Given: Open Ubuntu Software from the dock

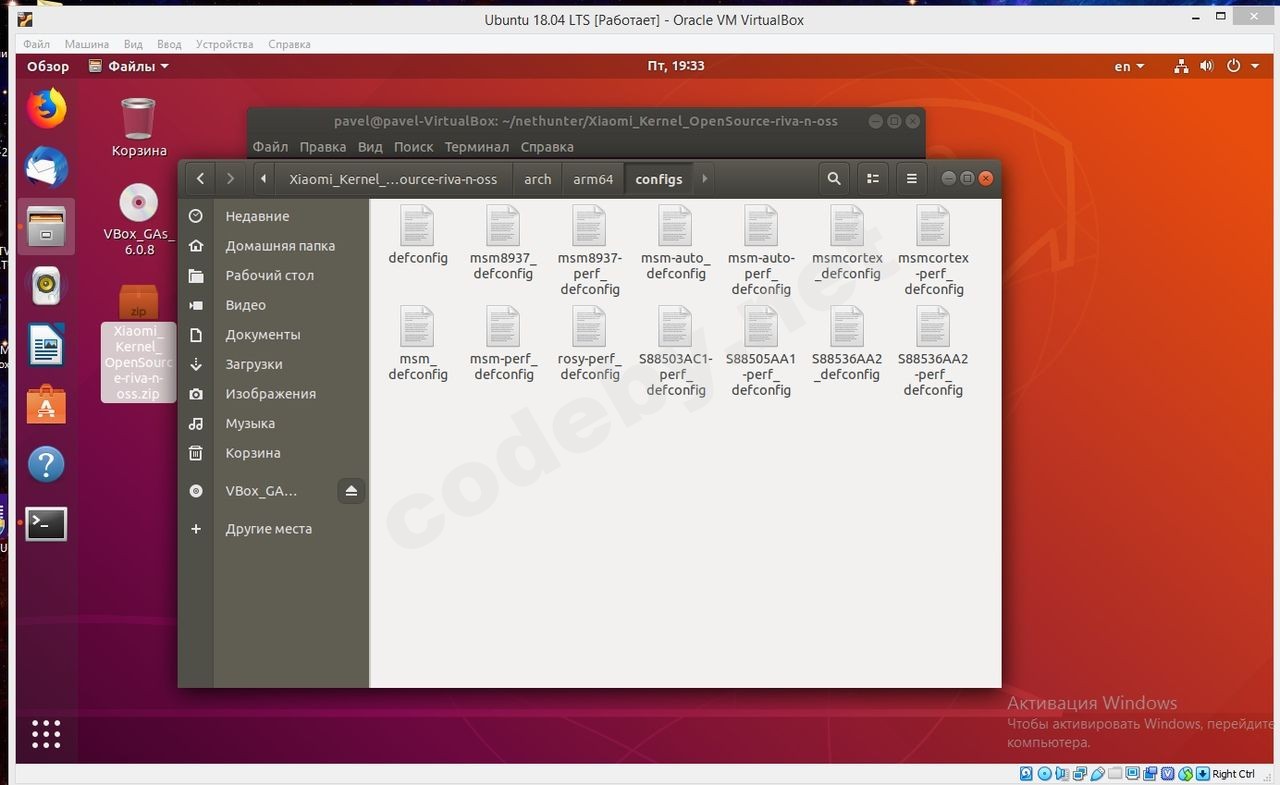Looking at the screenshot, I should tap(46, 405).
